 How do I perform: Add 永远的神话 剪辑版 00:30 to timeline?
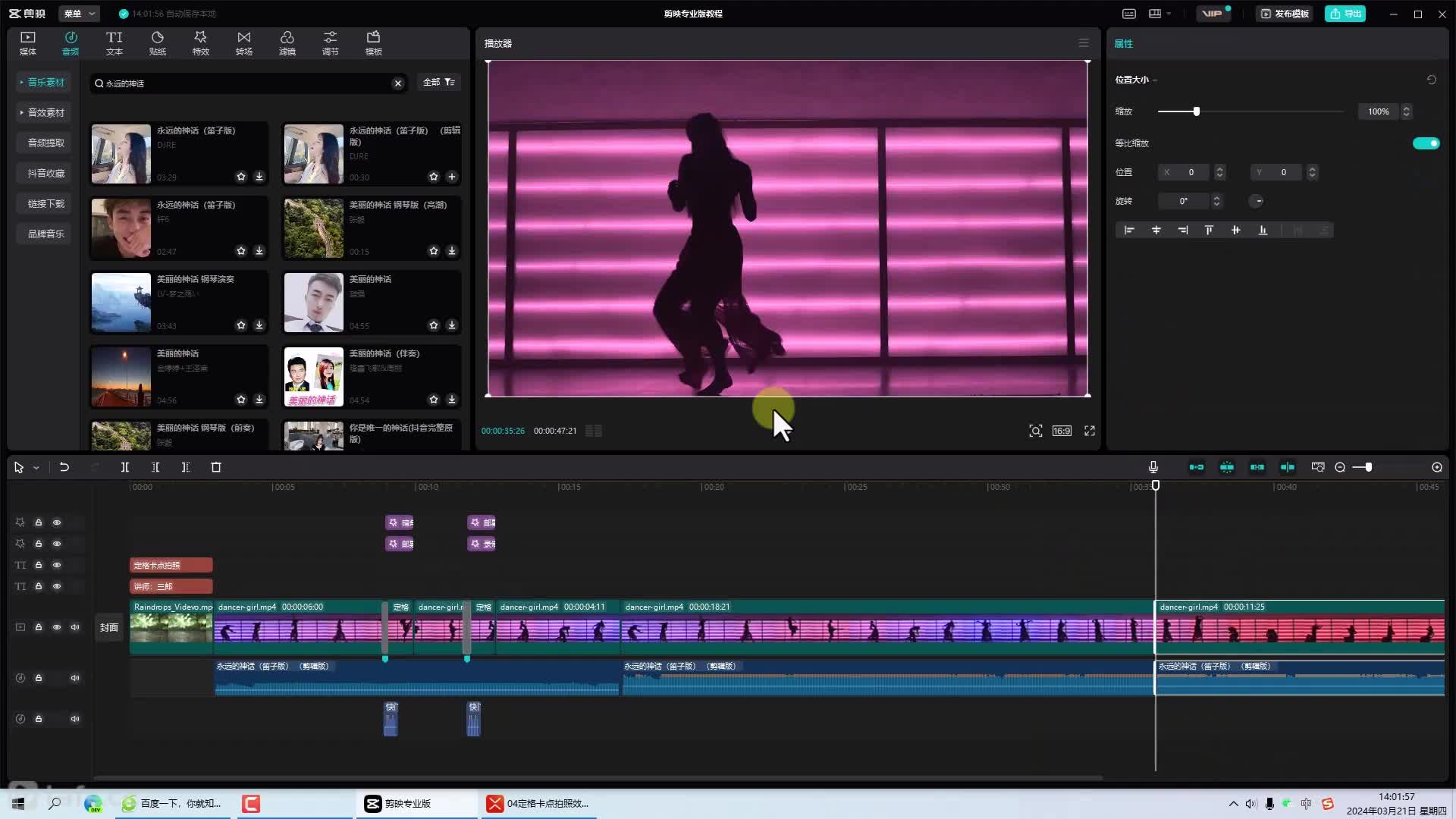pyautogui.click(x=452, y=177)
